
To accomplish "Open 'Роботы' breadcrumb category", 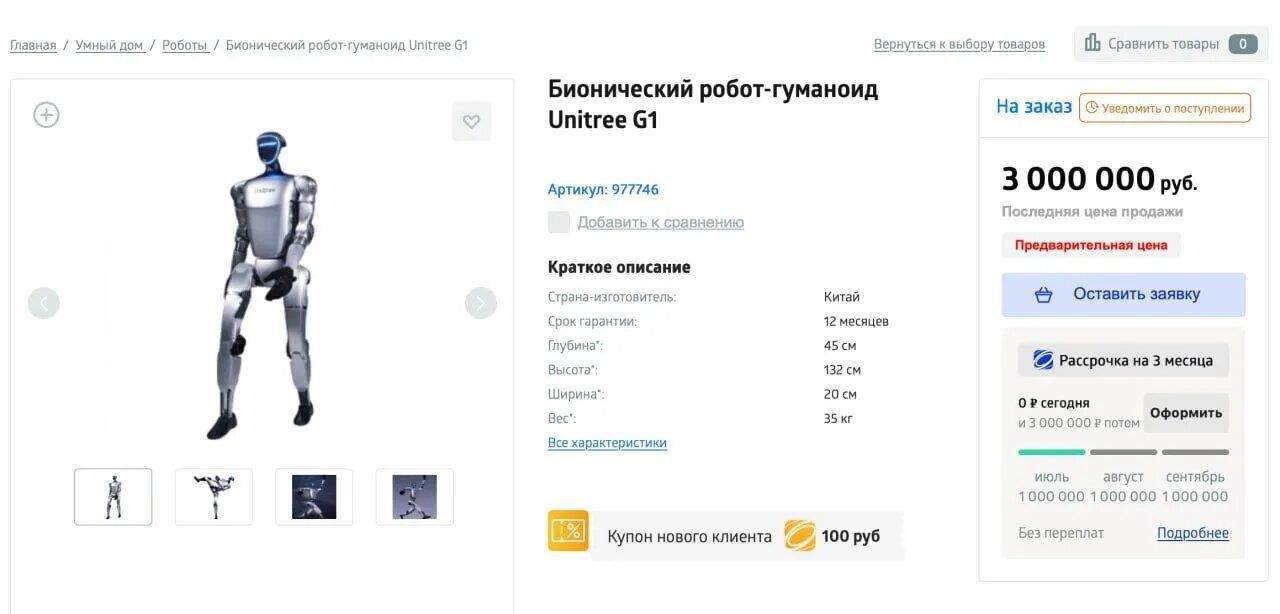I will click(185, 45).
